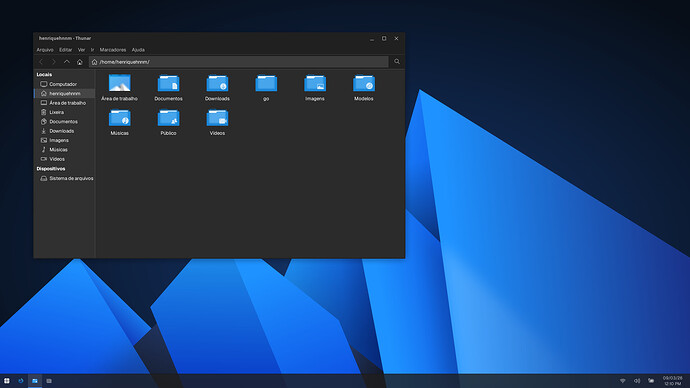Open the Arquivo menu
The image size is (690, 388).
click(x=45, y=50)
